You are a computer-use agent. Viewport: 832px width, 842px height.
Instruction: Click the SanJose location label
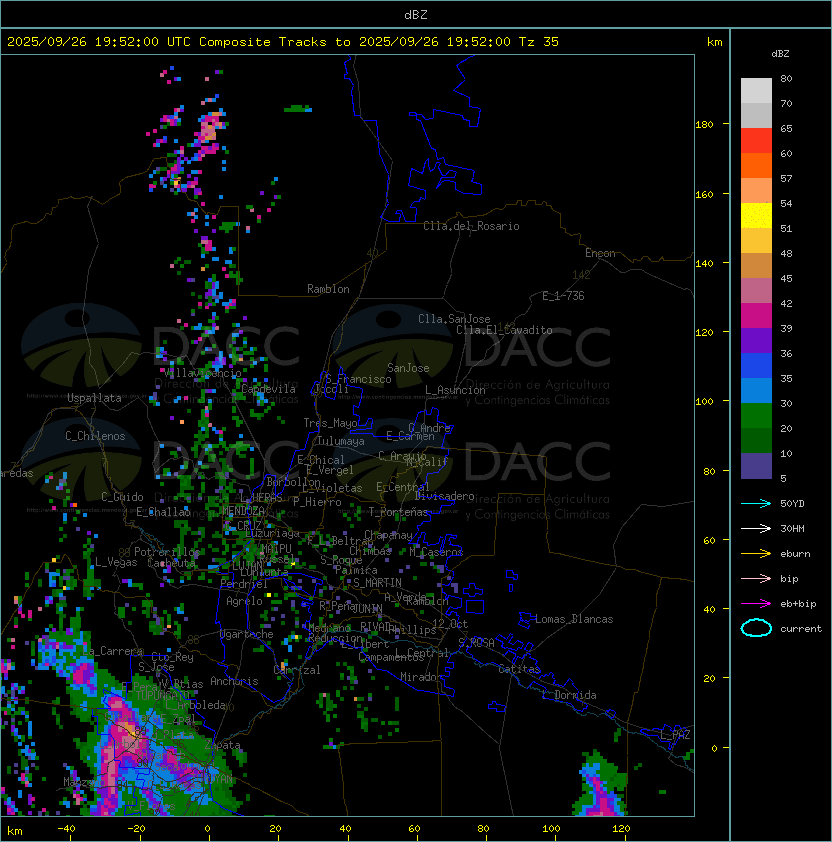tap(408, 368)
